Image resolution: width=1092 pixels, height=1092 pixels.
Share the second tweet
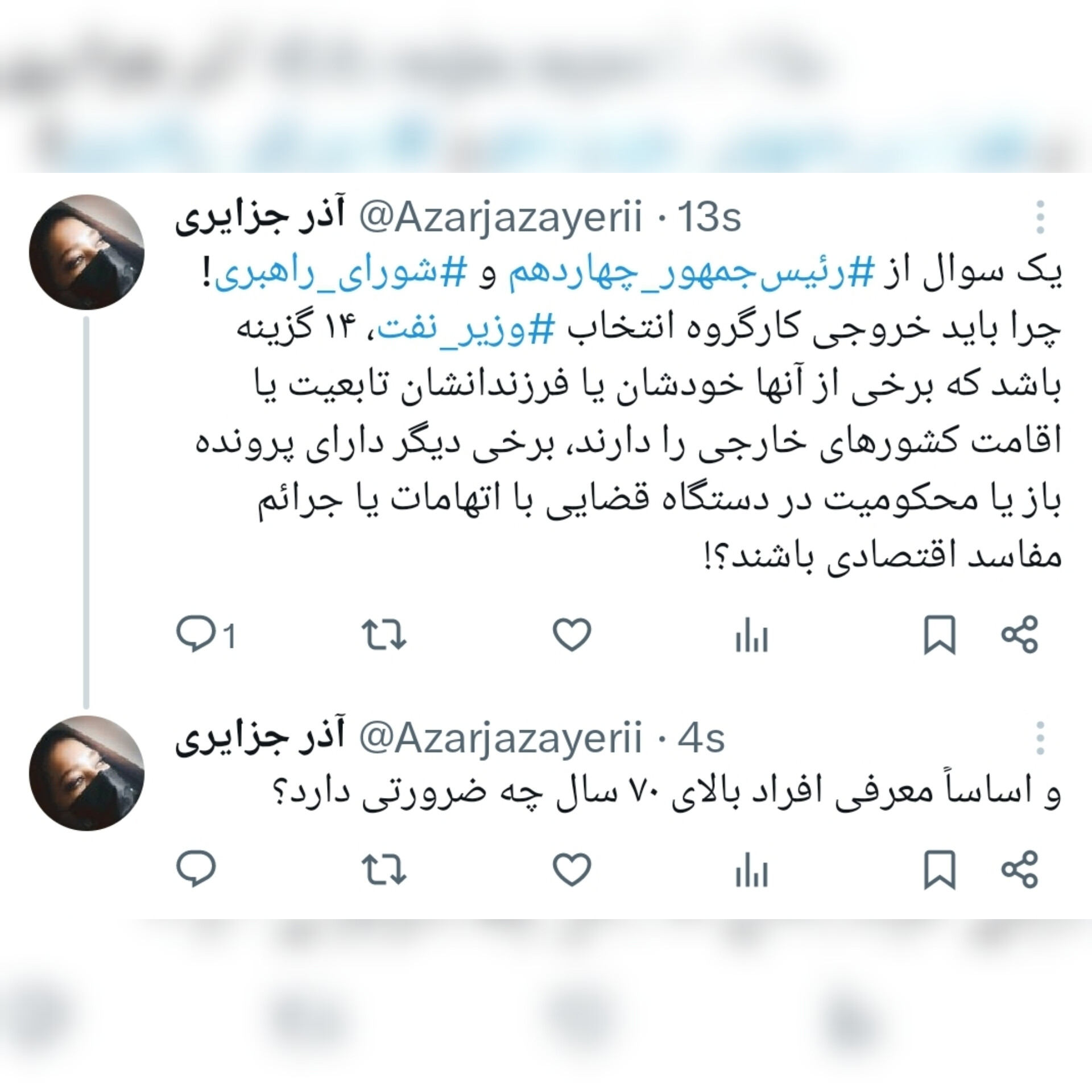tap(1020, 869)
